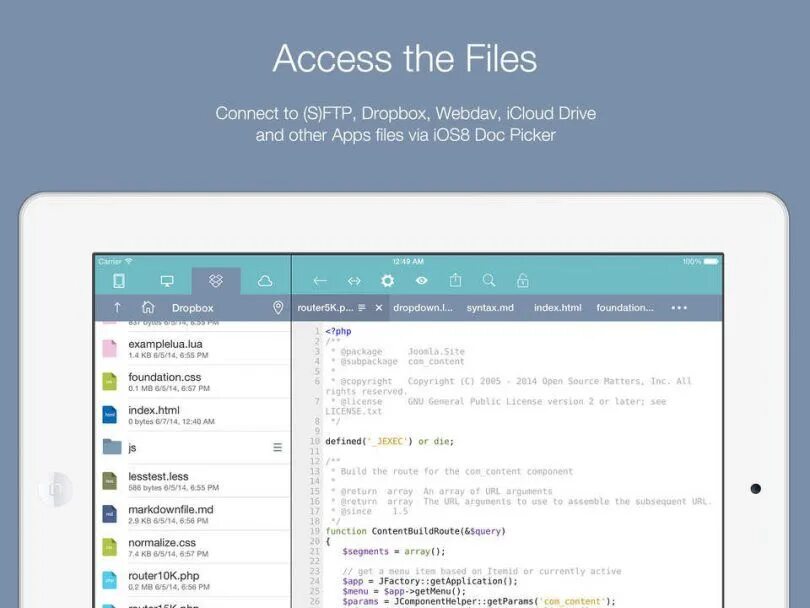The width and height of the screenshot is (810, 608).
Task: Open the js folder
Action: (x=193, y=447)
